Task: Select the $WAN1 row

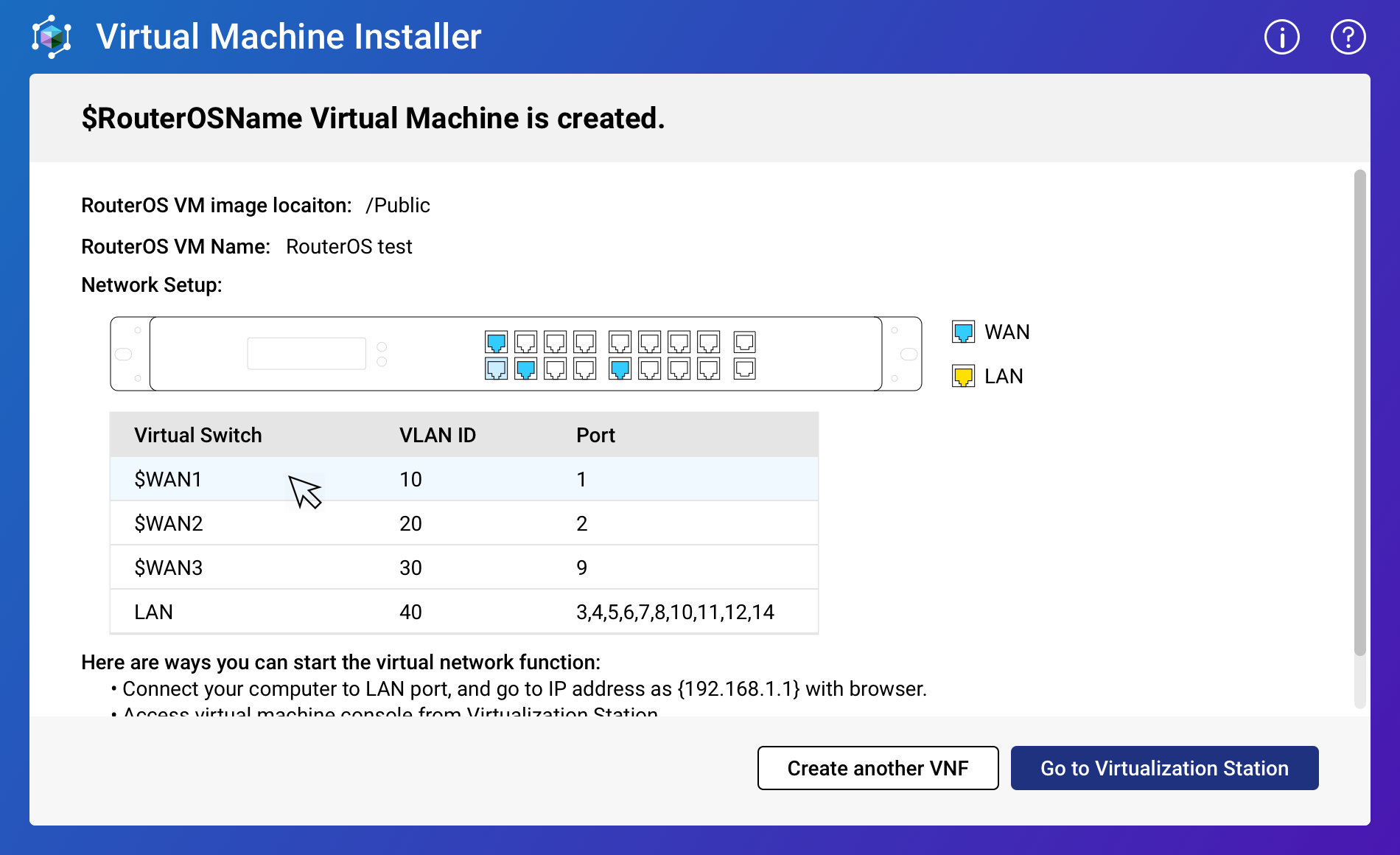Action: tap(464, 479)
